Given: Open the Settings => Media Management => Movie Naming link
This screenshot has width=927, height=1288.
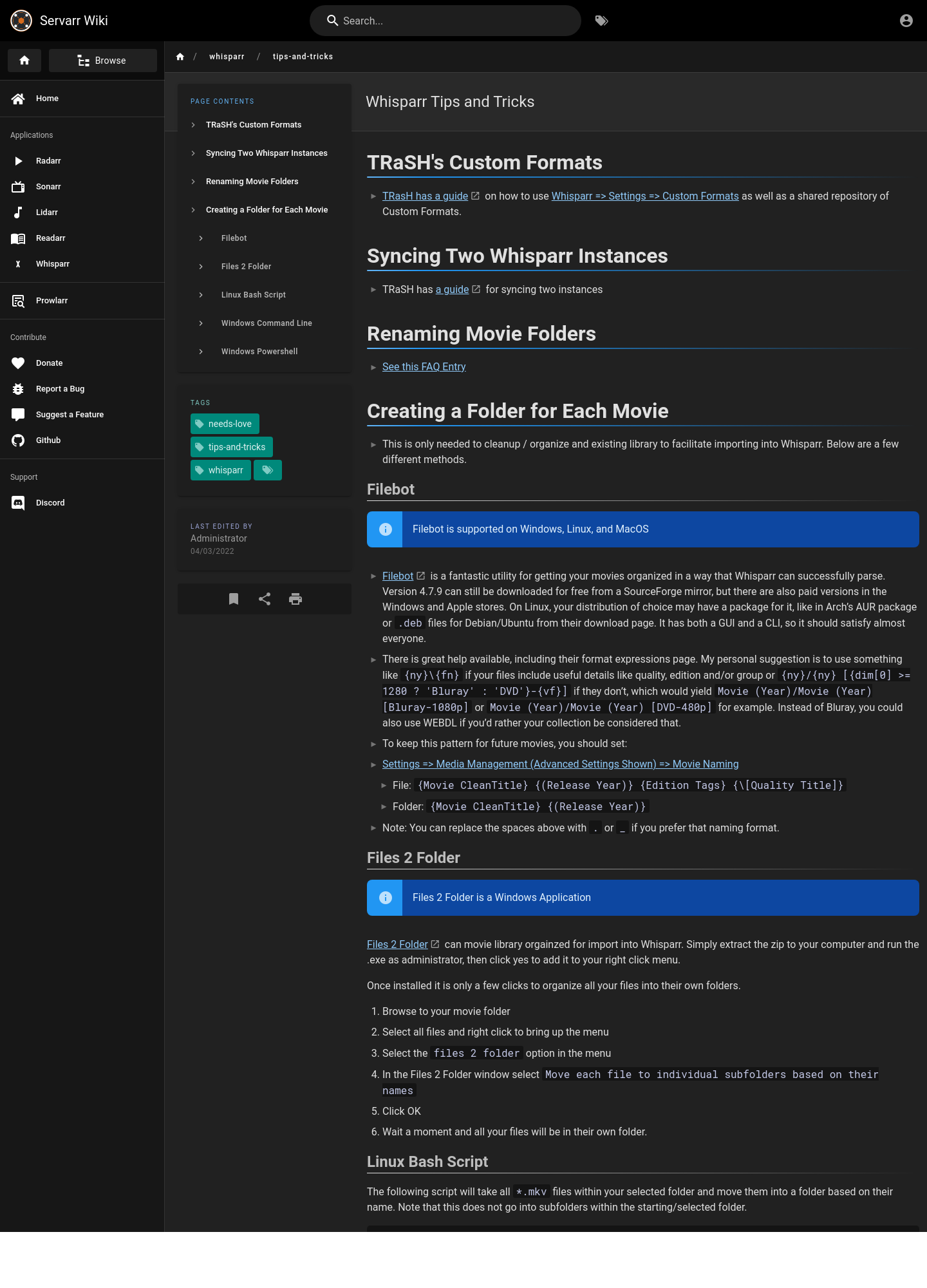Looking at the screenshot, I should pos(560,764).
